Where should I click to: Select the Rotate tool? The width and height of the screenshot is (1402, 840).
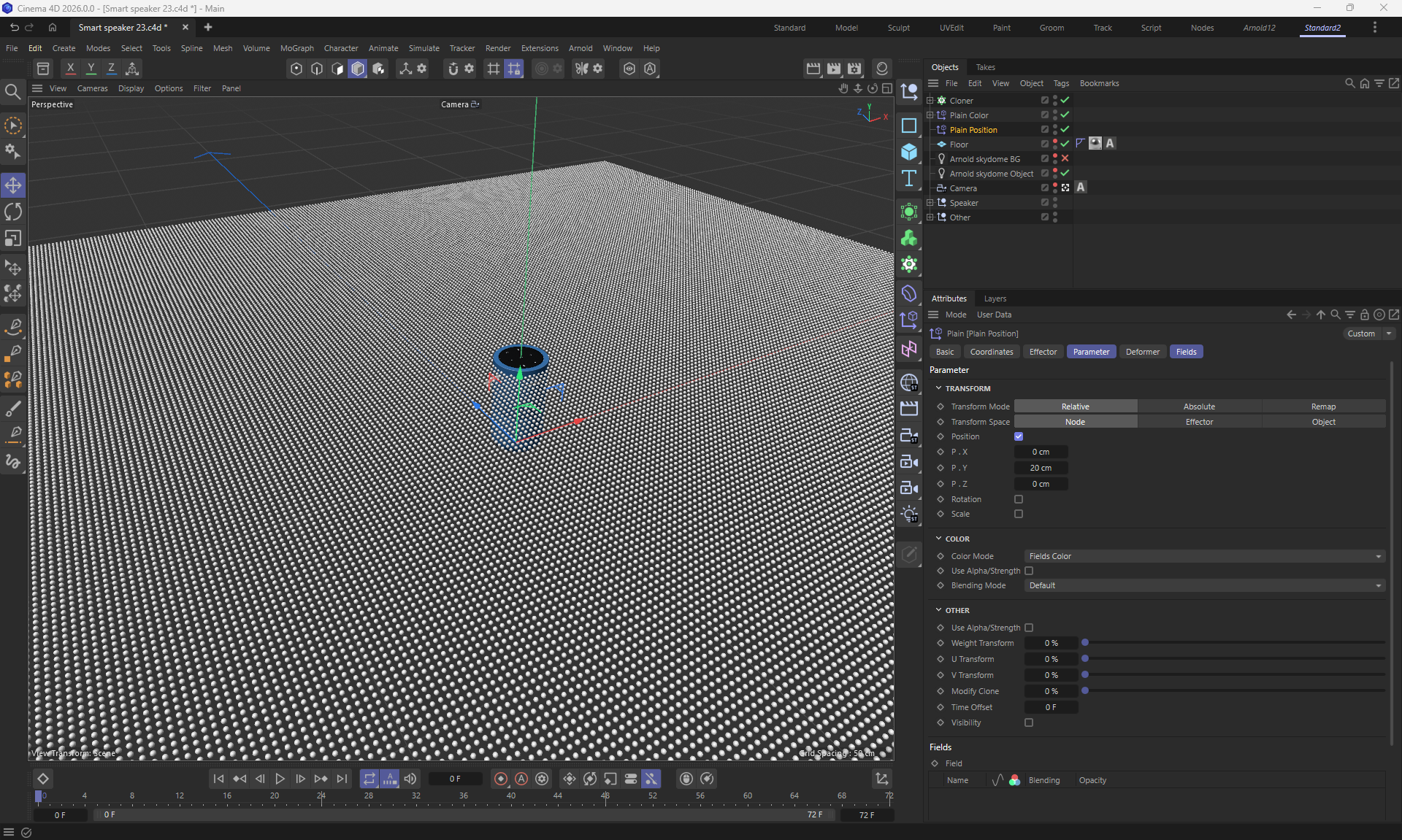coord(13,212)
